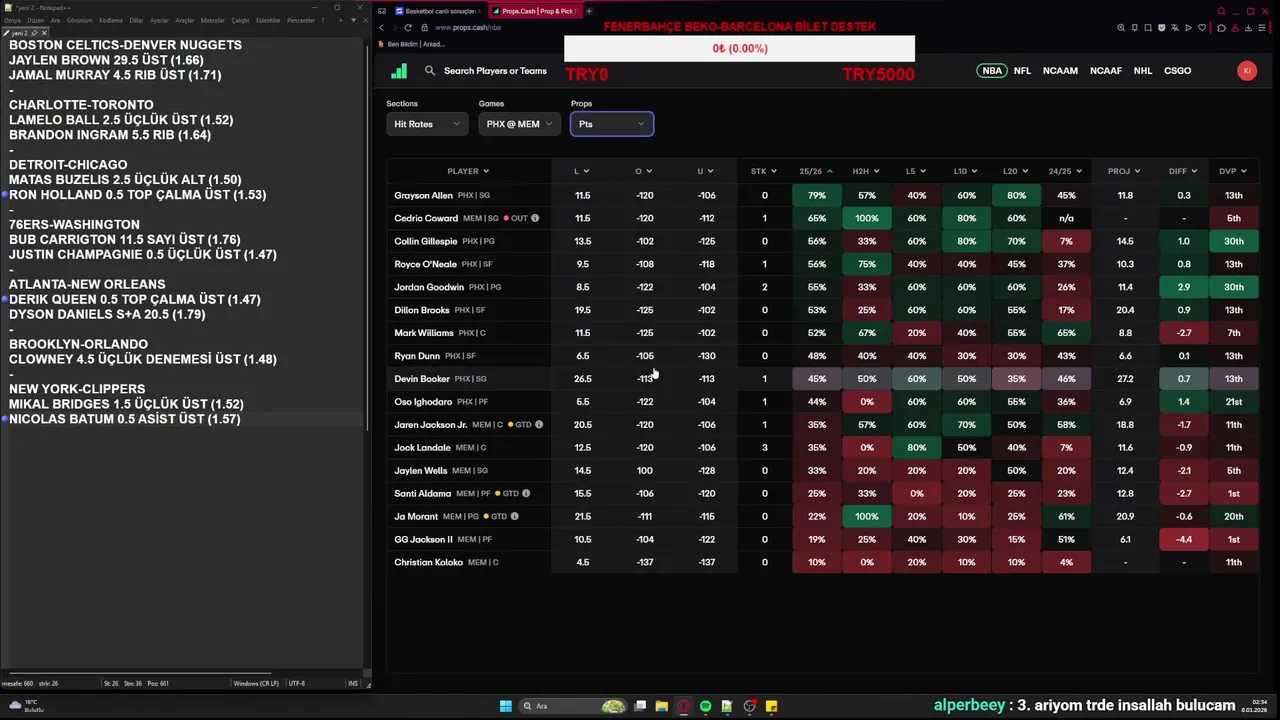Click the search magnifier icon beside Search Players
Image resolution: width=1280 pixels, height=720 pixels.
tap(430, 71)
